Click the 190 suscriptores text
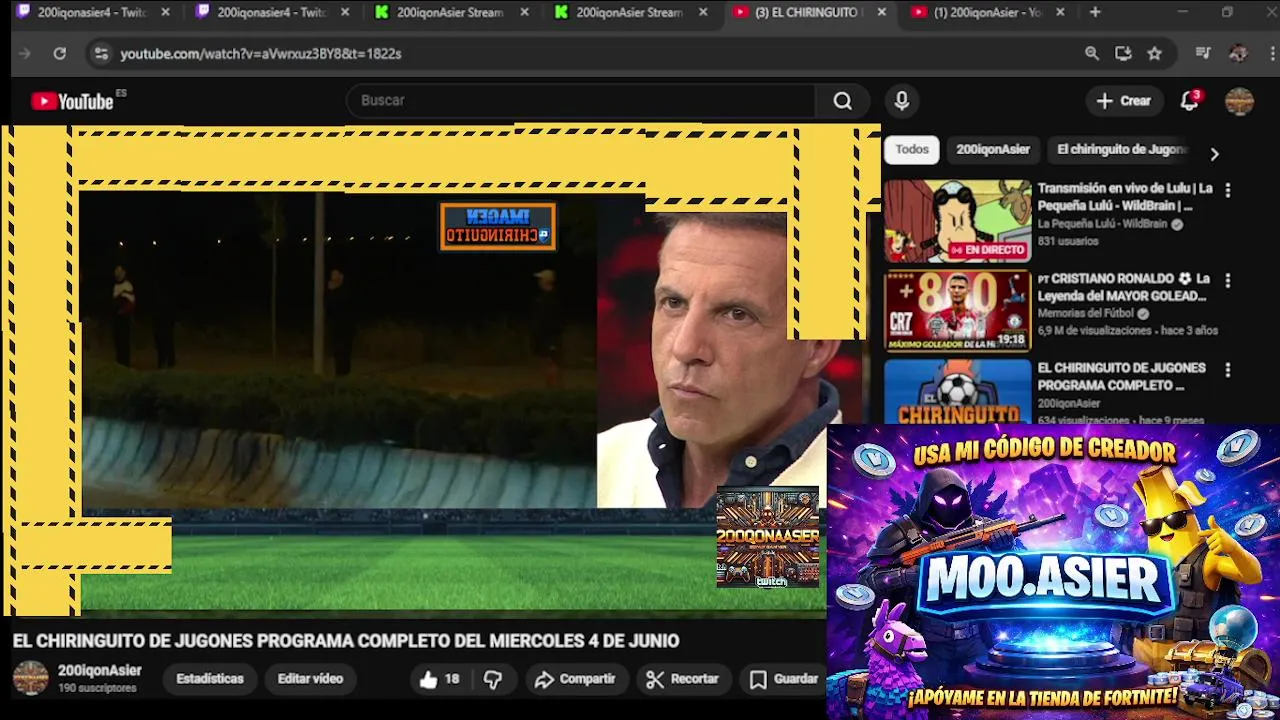Screen dimensions: 1280x720 click(97, 688)
